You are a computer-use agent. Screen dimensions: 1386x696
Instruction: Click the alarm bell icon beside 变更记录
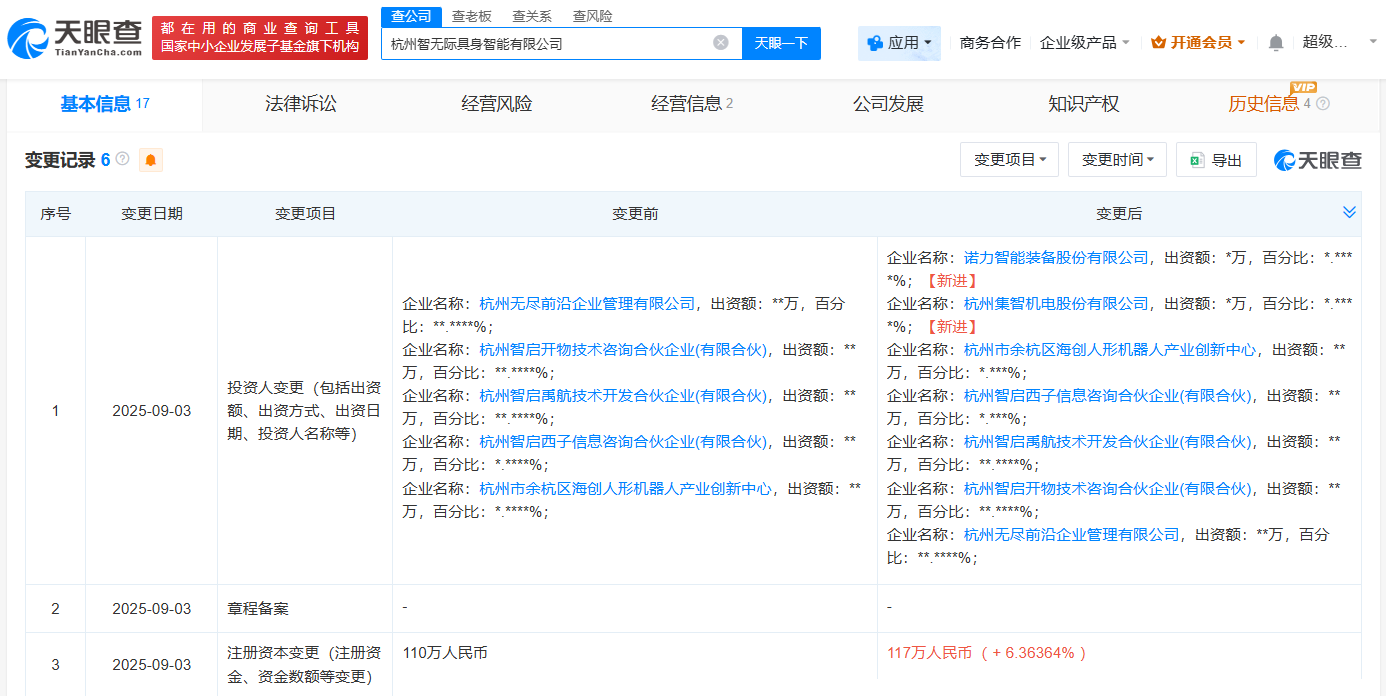click(149, 159)
